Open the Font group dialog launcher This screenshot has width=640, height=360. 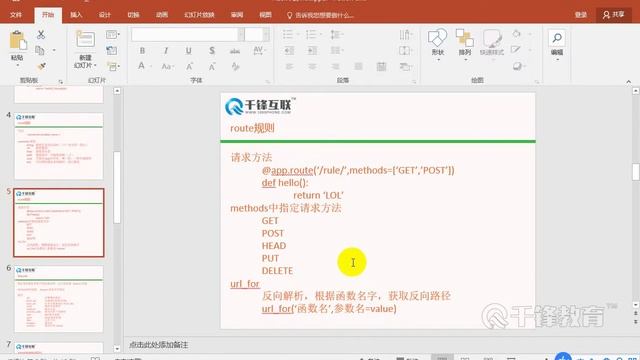click(x=268, y=82)
